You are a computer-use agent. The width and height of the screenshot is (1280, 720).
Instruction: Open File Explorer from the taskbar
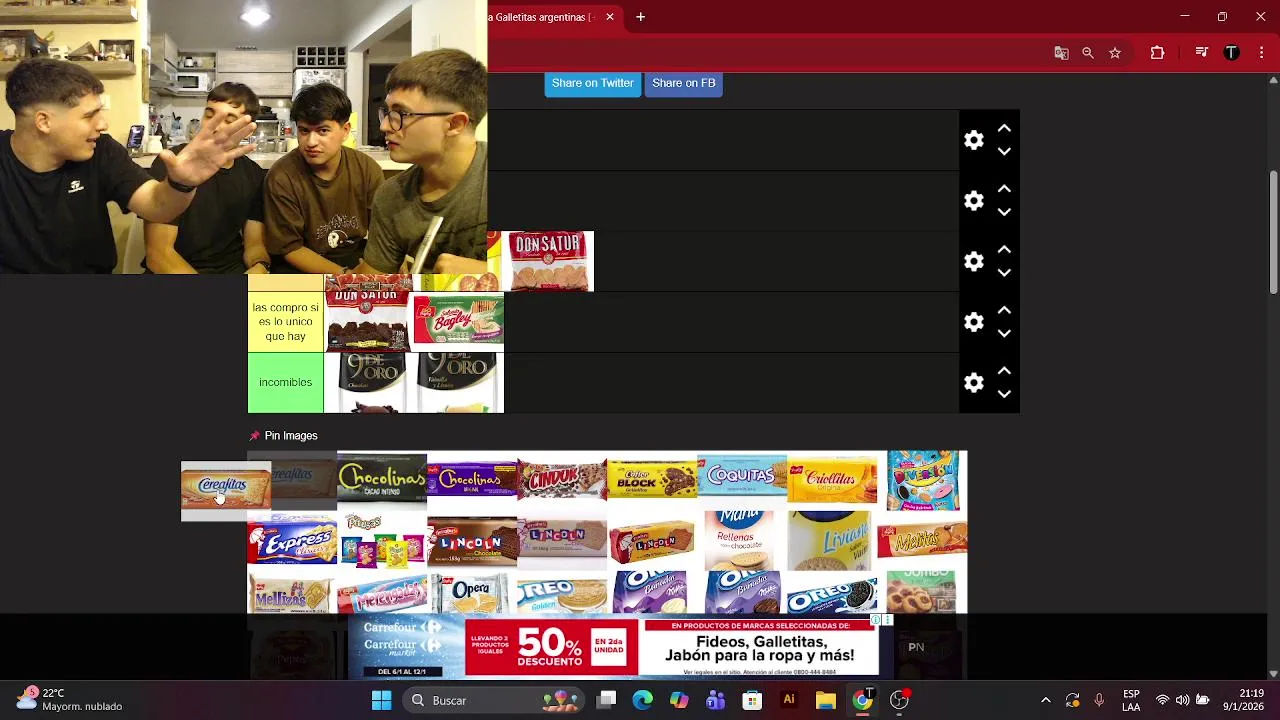tap(825, 700)
